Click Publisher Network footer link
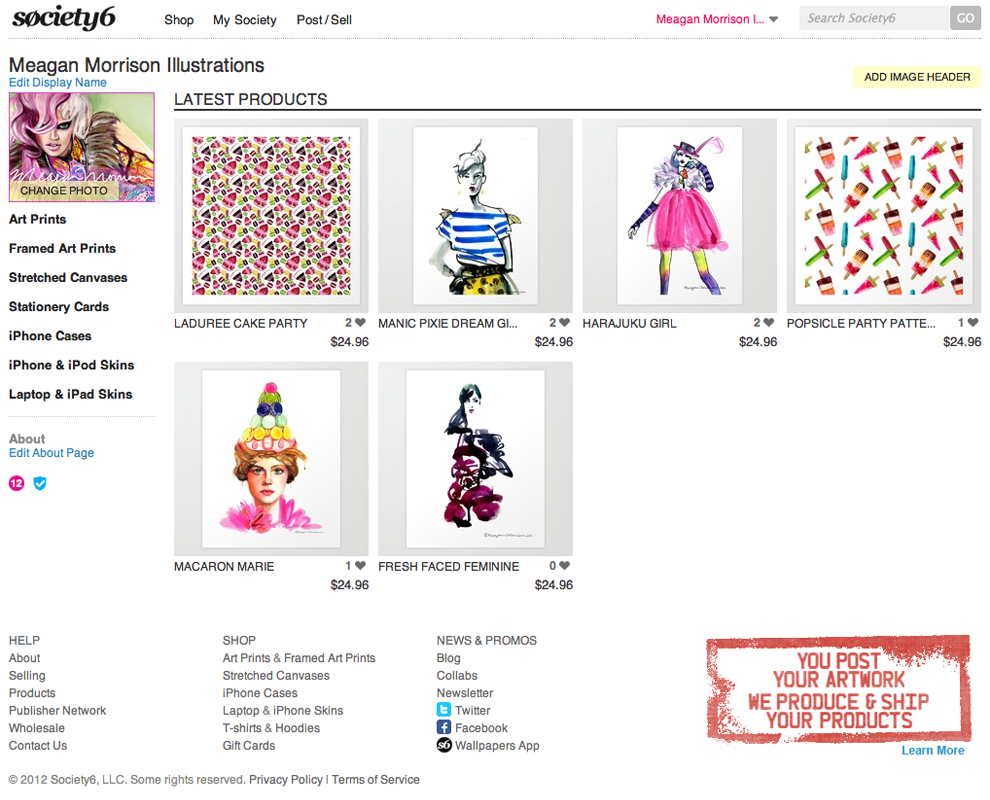Screen dimensions: 990x800 click(57, 710)
